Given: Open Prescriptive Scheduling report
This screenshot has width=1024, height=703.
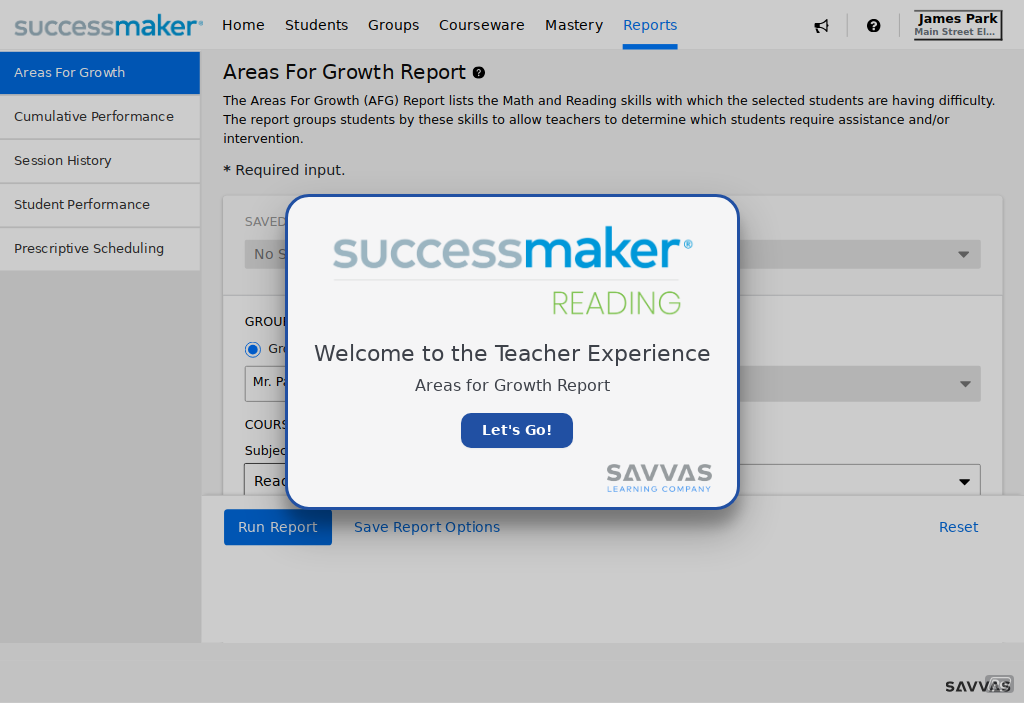Looking at the screenshot, I should point(100,248).
